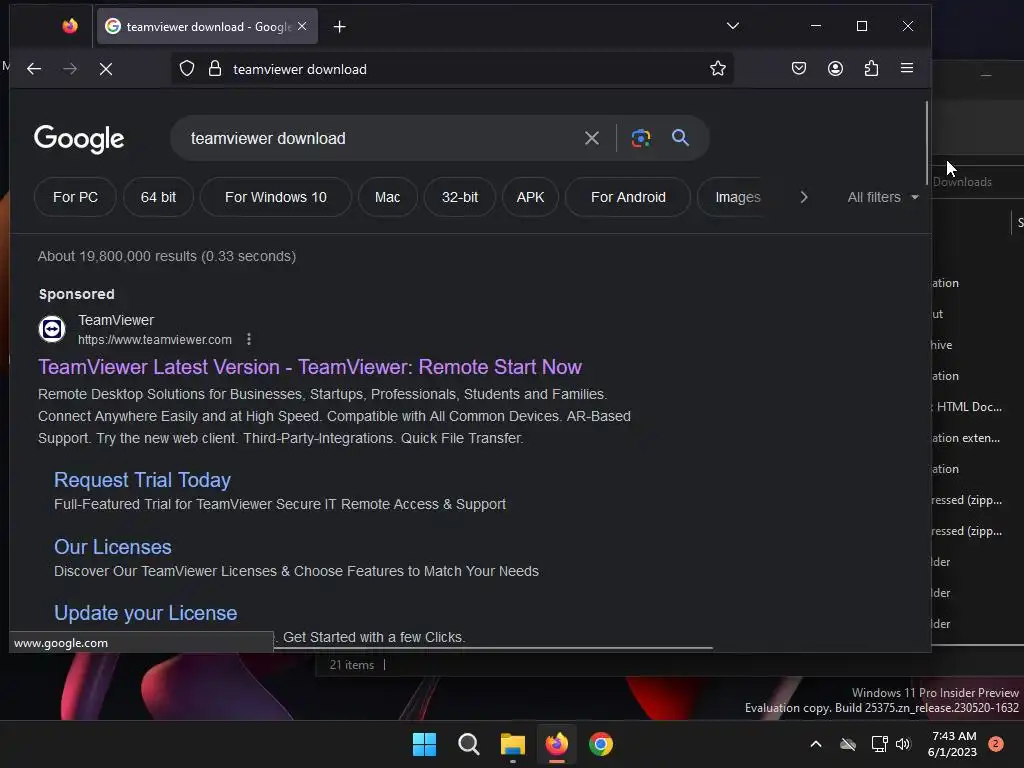The width and height of the screenshot is (1024, 768).
Task: Click the Google logo
Action: click(x=79, y=138)
